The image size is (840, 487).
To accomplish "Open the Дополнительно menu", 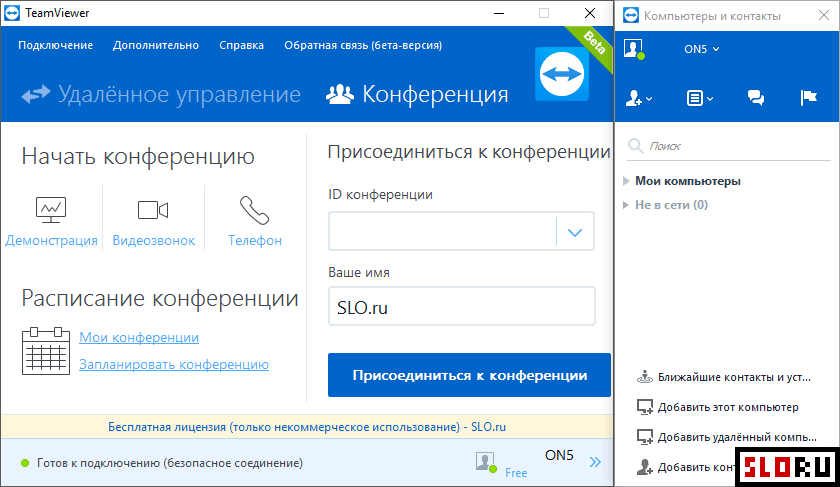I will point(155,46).
